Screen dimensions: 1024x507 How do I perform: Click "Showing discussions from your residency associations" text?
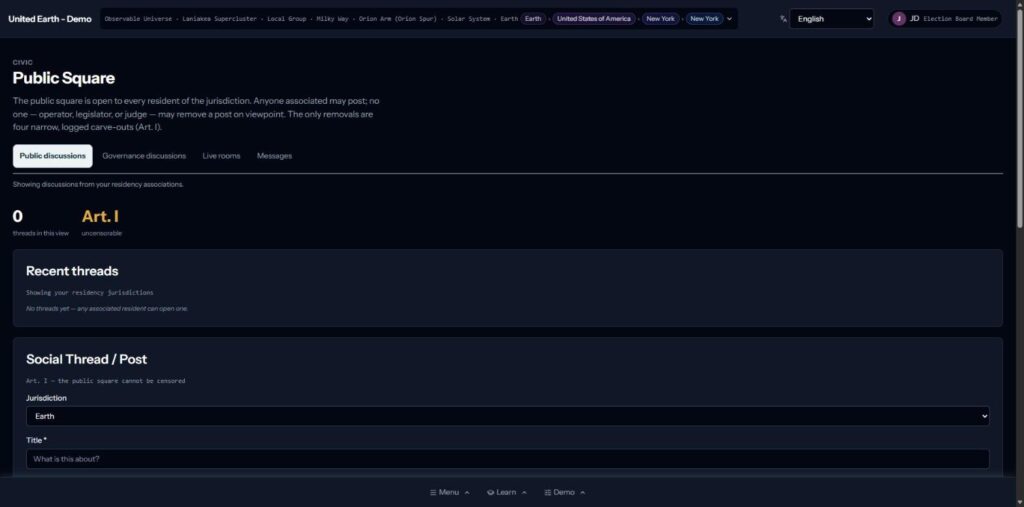click(x=98, y=185)
